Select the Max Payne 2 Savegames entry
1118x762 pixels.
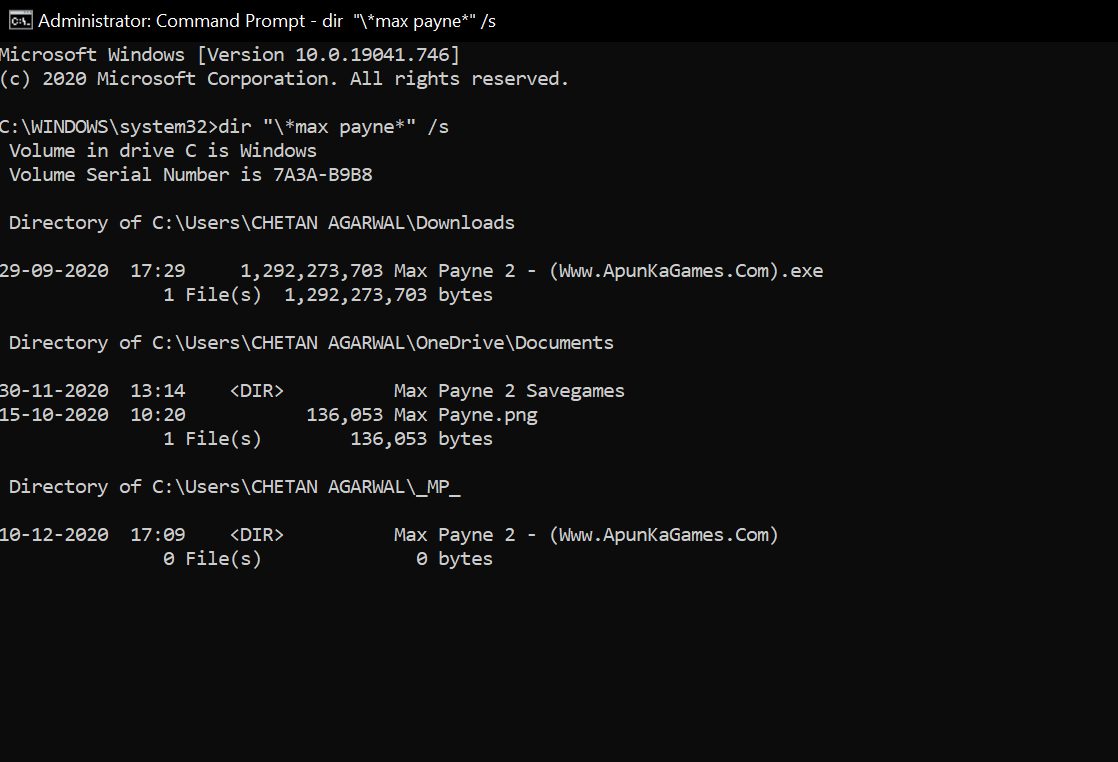coord(510,390)
